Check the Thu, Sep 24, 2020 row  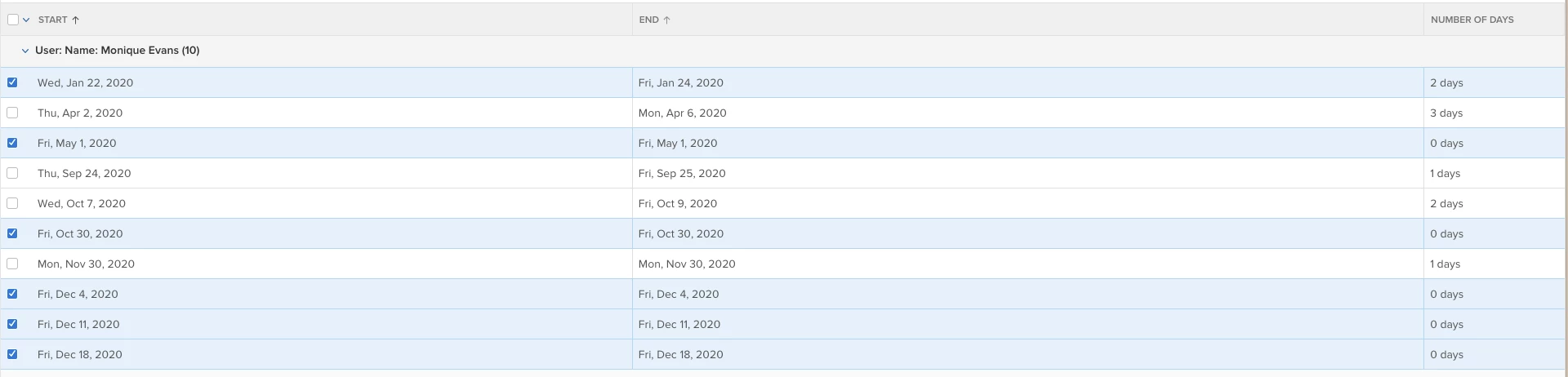tap(12, 173)
